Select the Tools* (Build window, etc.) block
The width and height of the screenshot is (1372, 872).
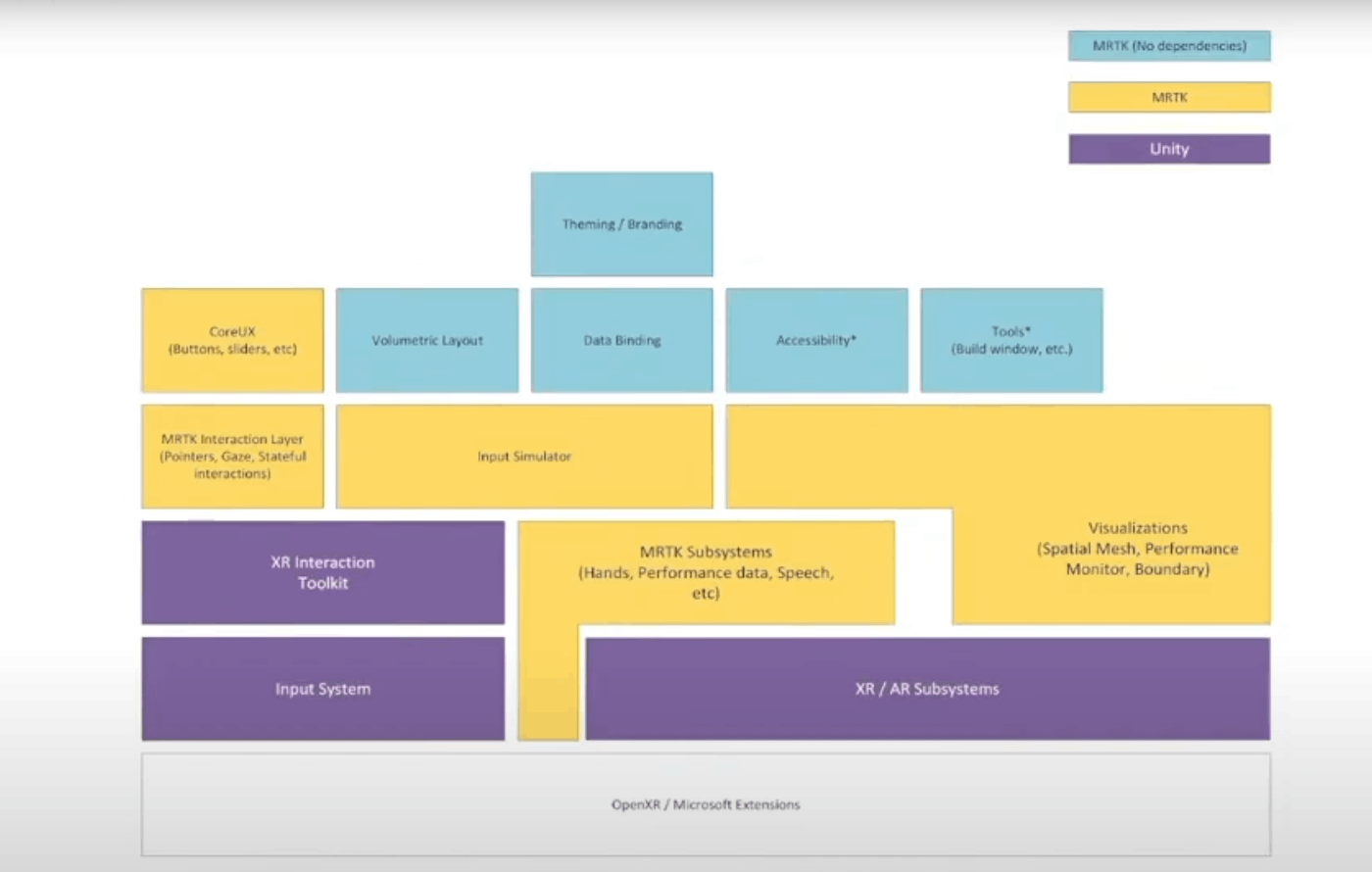[1011, 340]
